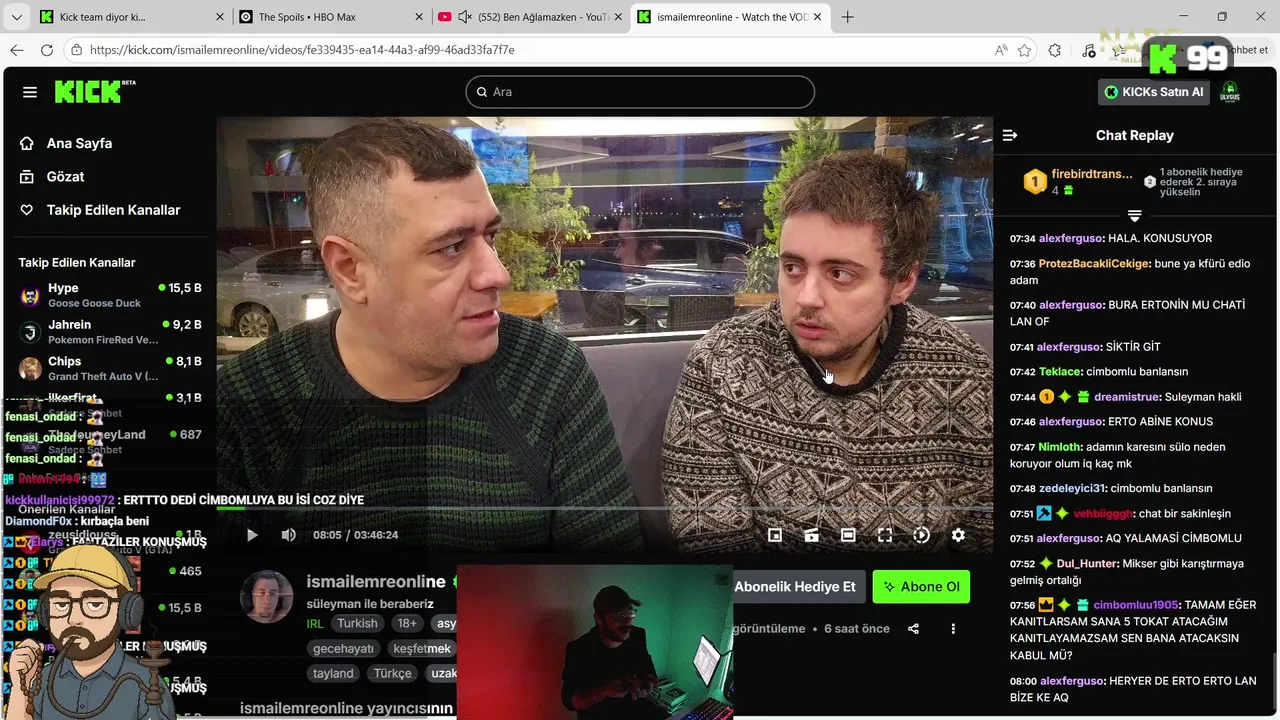The width and height of the screenshot is (1280, 720).
Task: Open media control icon in toolbar
Action: tap(1089, 50)
